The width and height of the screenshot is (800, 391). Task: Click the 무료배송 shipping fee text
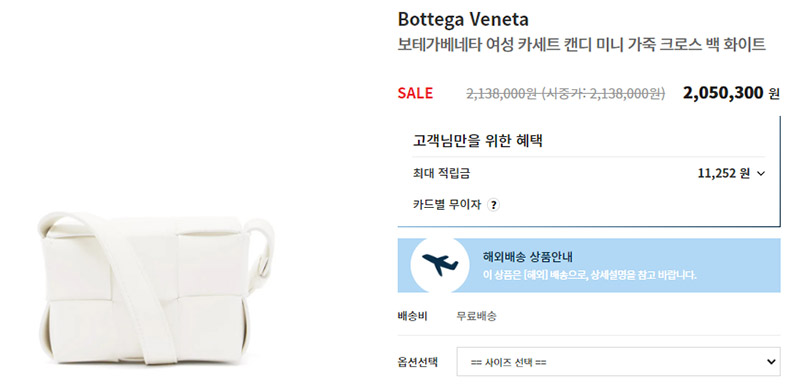(476, 316)
